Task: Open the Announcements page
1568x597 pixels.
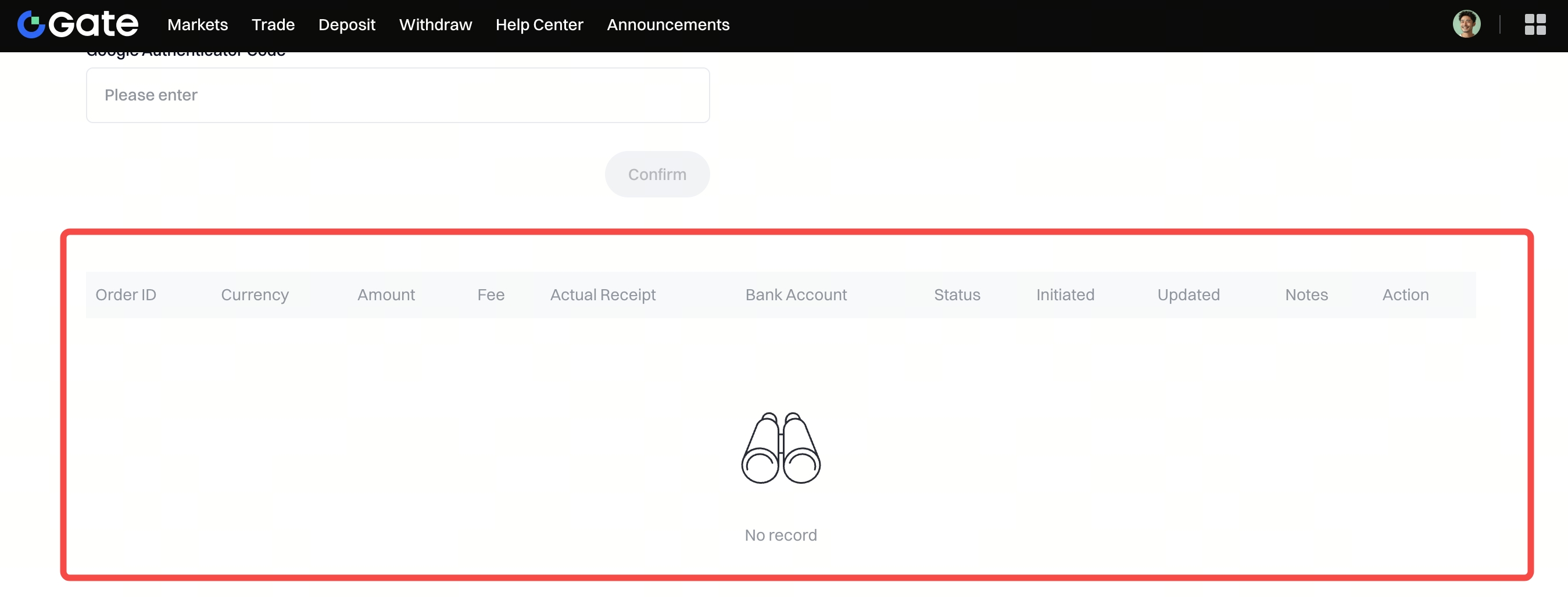Action: tap(668, 25)
